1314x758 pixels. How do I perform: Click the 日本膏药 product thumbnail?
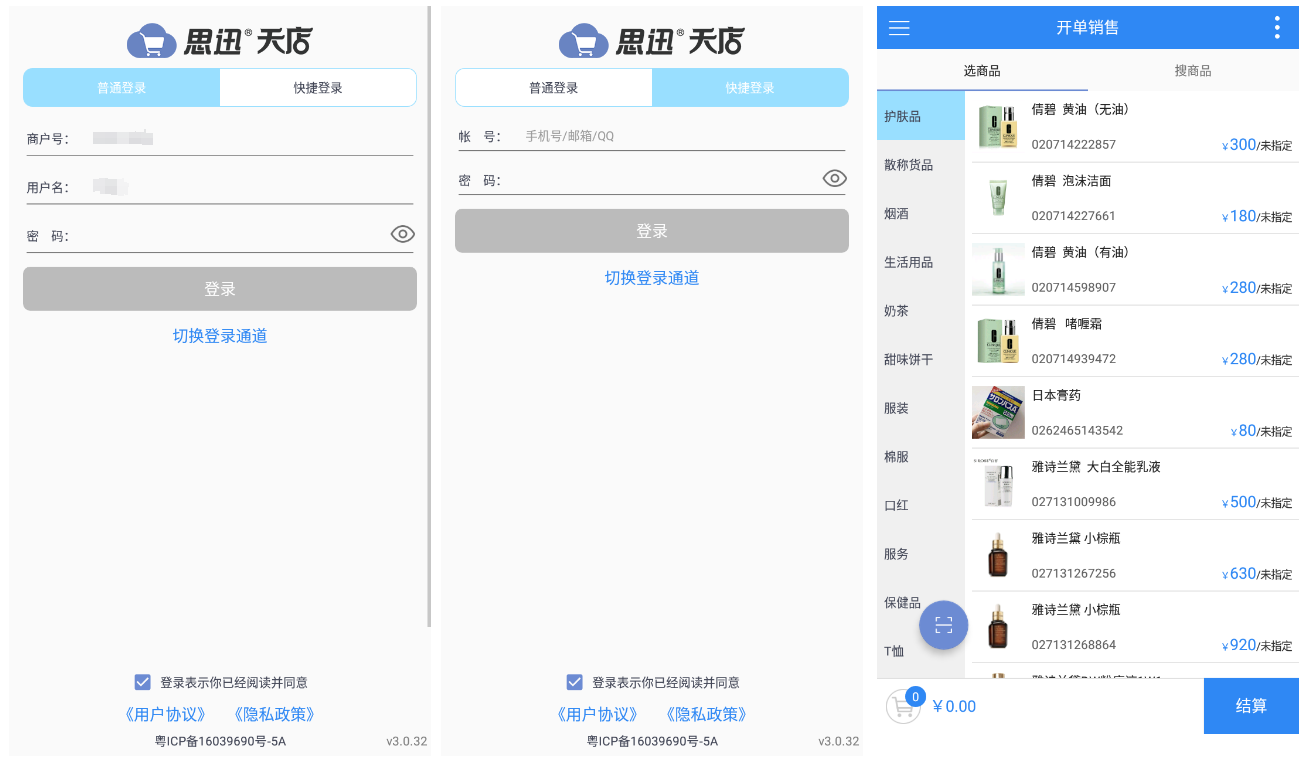pyautogui.click(x=998, y=412)
